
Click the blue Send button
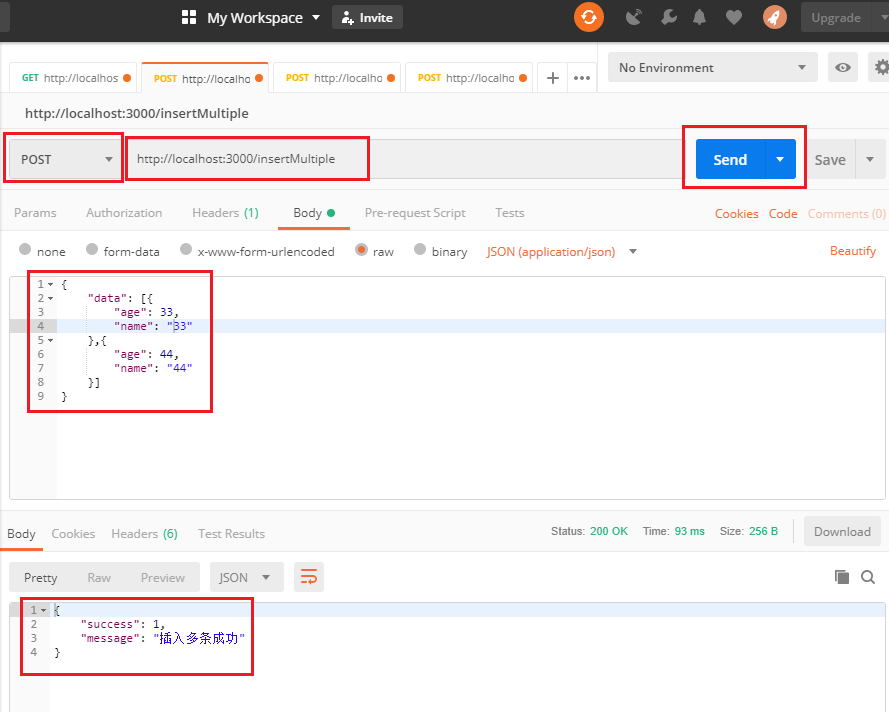pyautogui.click(x=730, y=159)
